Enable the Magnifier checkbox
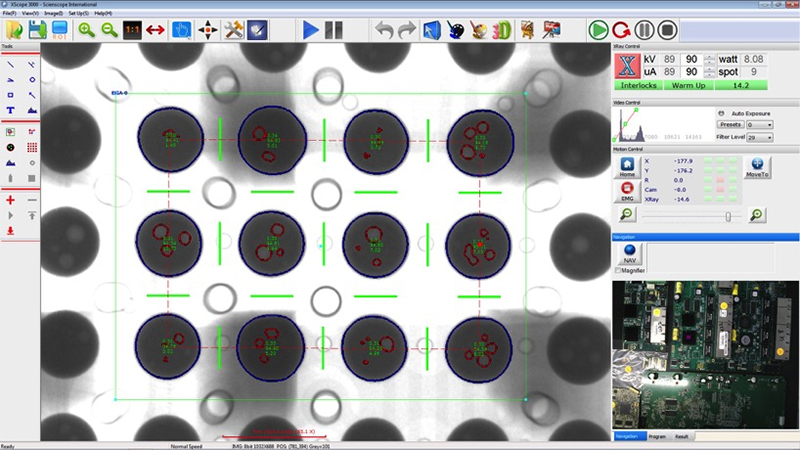The height and width of the screenshot is (450, 800). 616,270
